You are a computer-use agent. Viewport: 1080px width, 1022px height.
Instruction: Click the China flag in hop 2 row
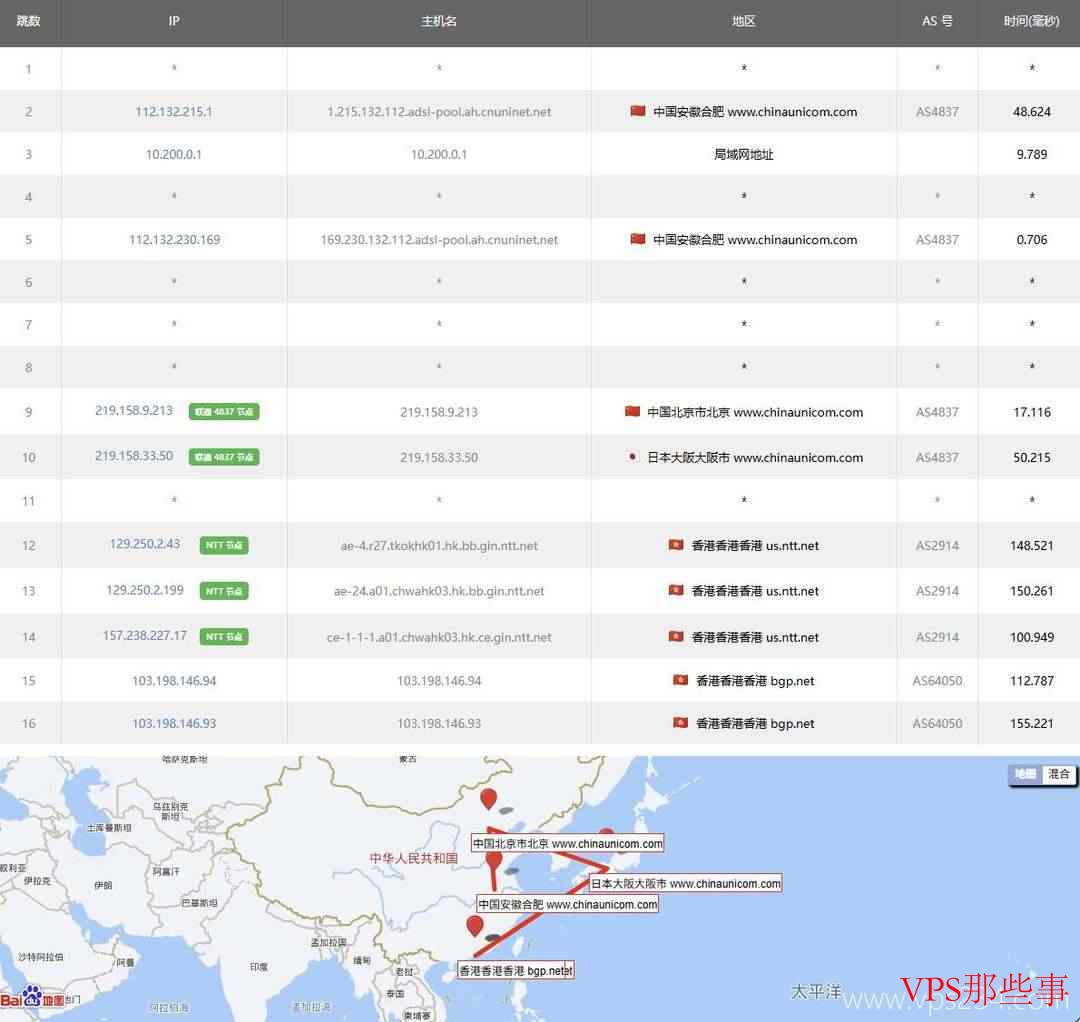pyautogui.click(x=638, y=111)
